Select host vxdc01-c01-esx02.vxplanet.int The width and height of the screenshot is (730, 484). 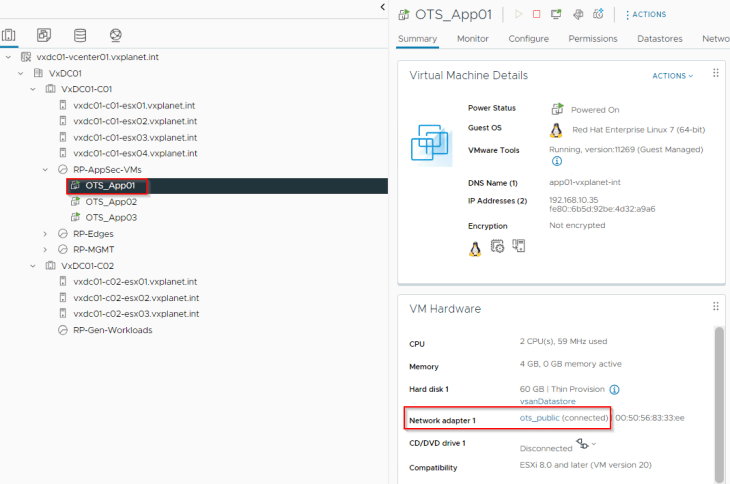coord(135,121)
